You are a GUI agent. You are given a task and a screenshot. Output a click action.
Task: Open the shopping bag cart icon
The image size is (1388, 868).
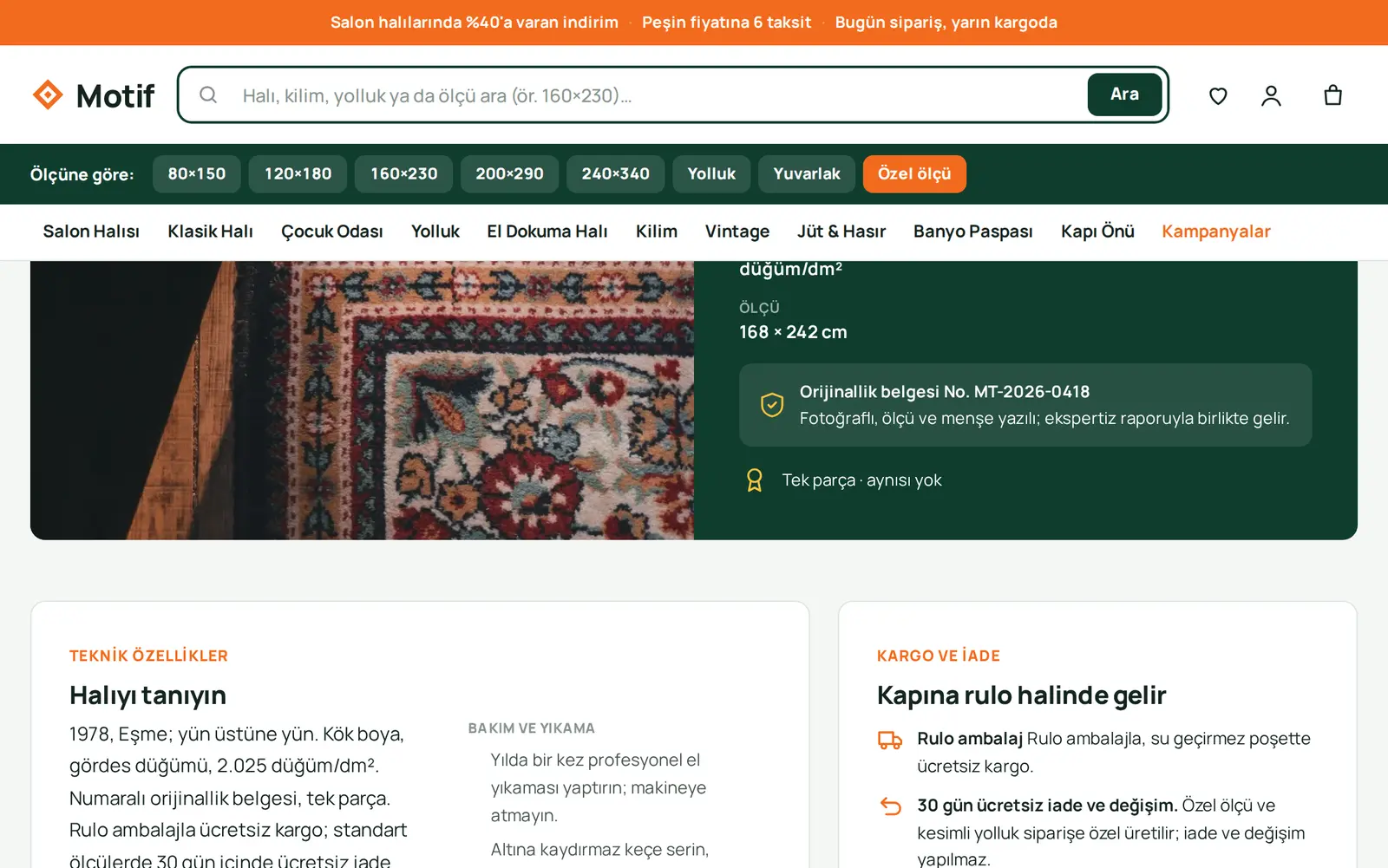1333,95
